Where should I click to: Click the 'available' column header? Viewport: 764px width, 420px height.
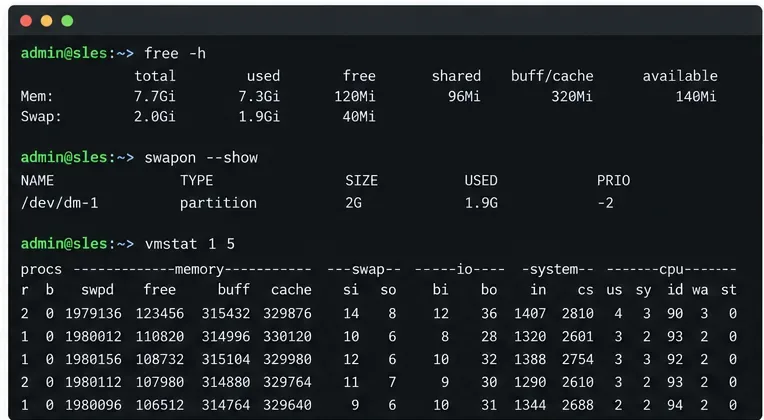pos(680,76)
